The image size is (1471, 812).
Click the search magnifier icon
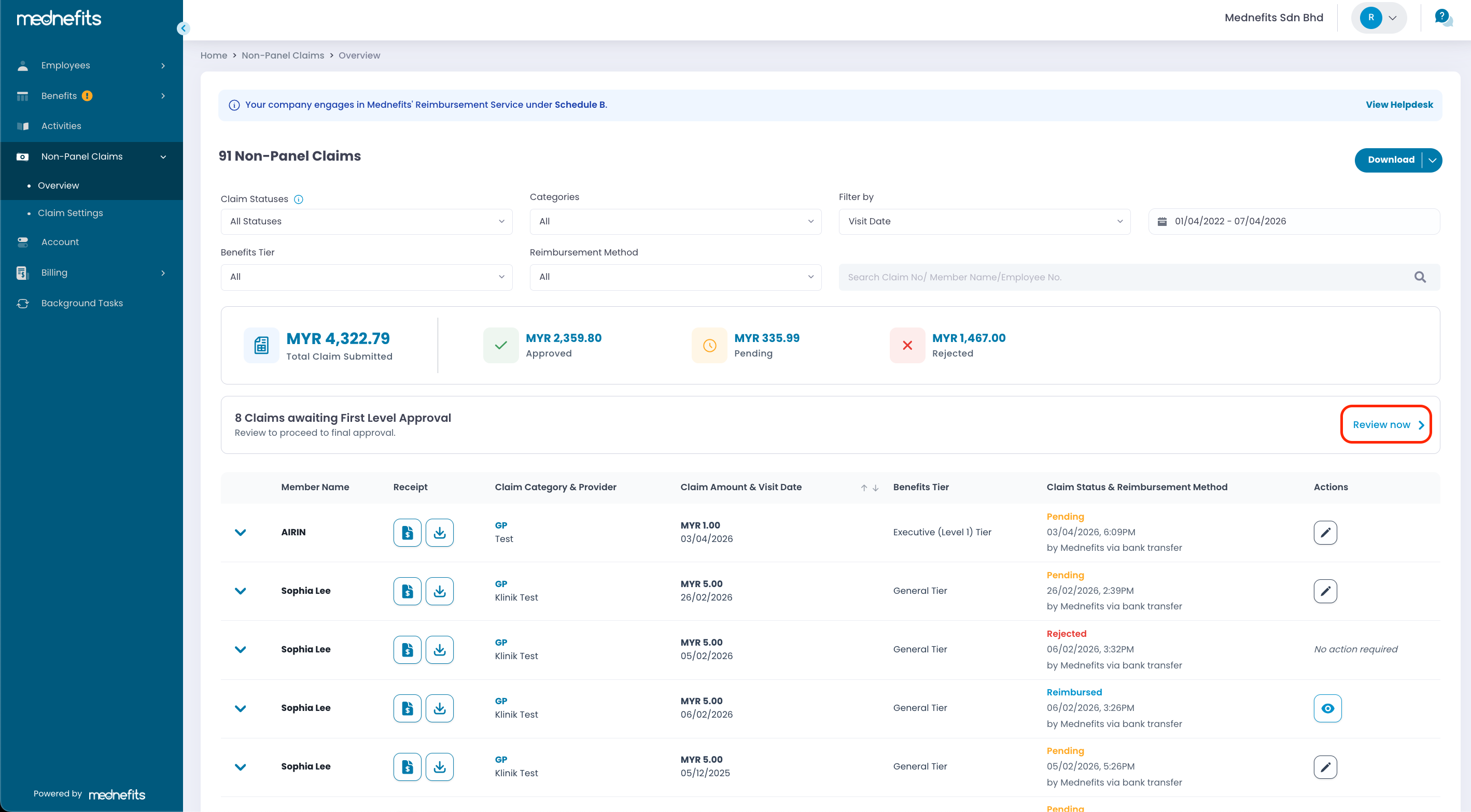(1420, 277)
